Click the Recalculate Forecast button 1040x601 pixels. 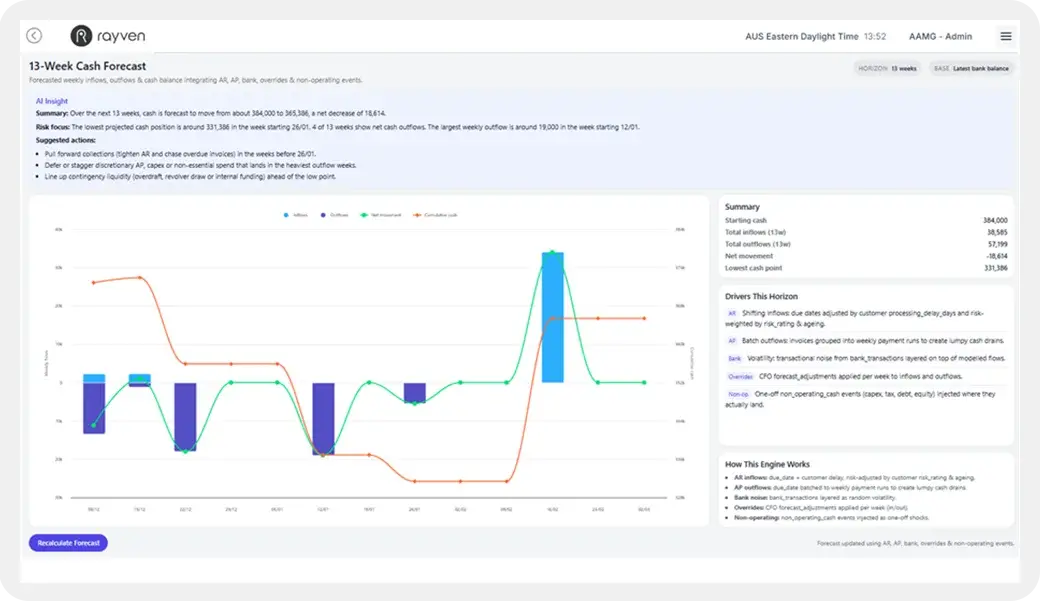[68, 543]
